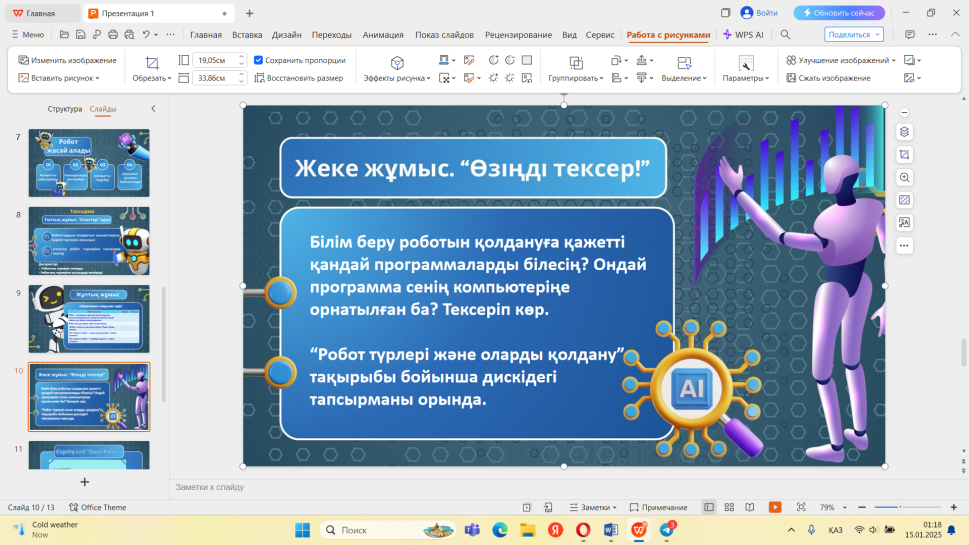This screenshot has height=545, width=969.
Task: Click the Group (Группировать) objects icon
Action: tap(575, 62)
